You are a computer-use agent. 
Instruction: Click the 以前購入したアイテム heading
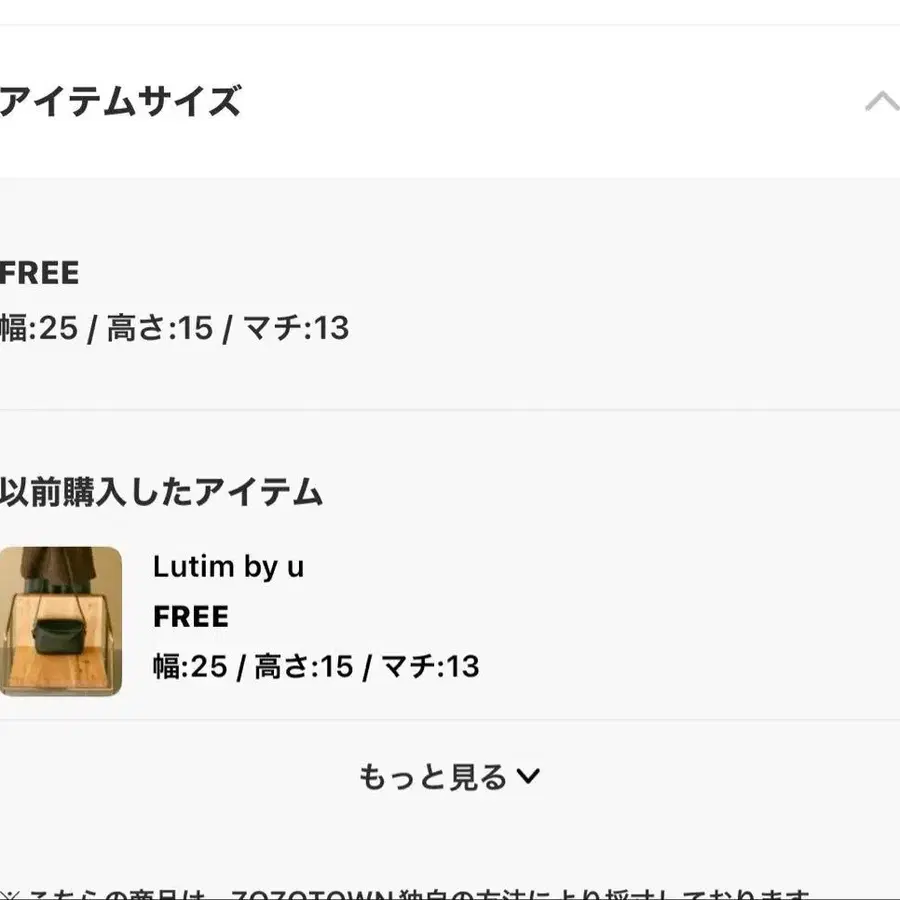click(161, 492)
